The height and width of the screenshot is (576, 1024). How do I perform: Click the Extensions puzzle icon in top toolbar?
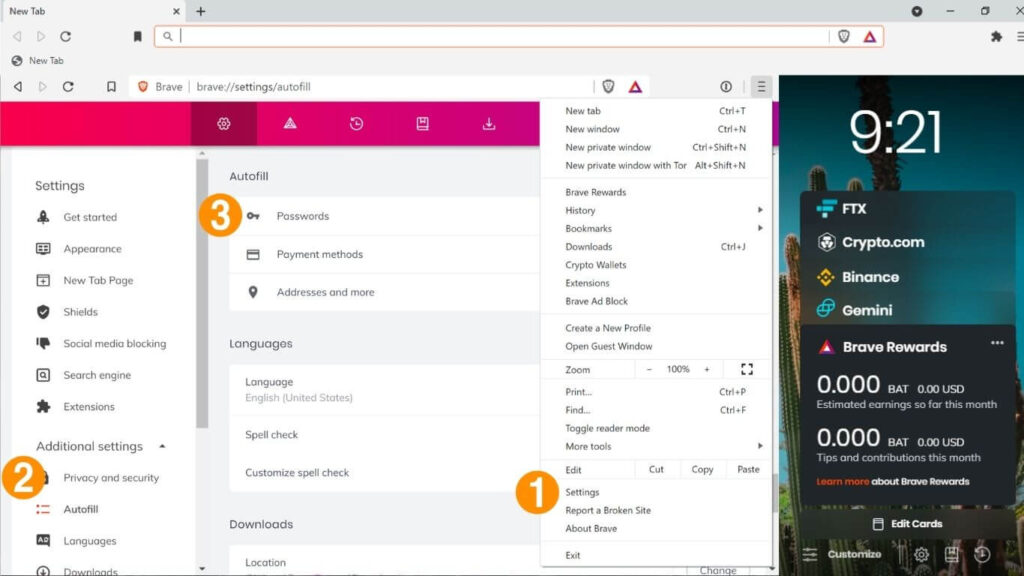click(x=996, y=36)
